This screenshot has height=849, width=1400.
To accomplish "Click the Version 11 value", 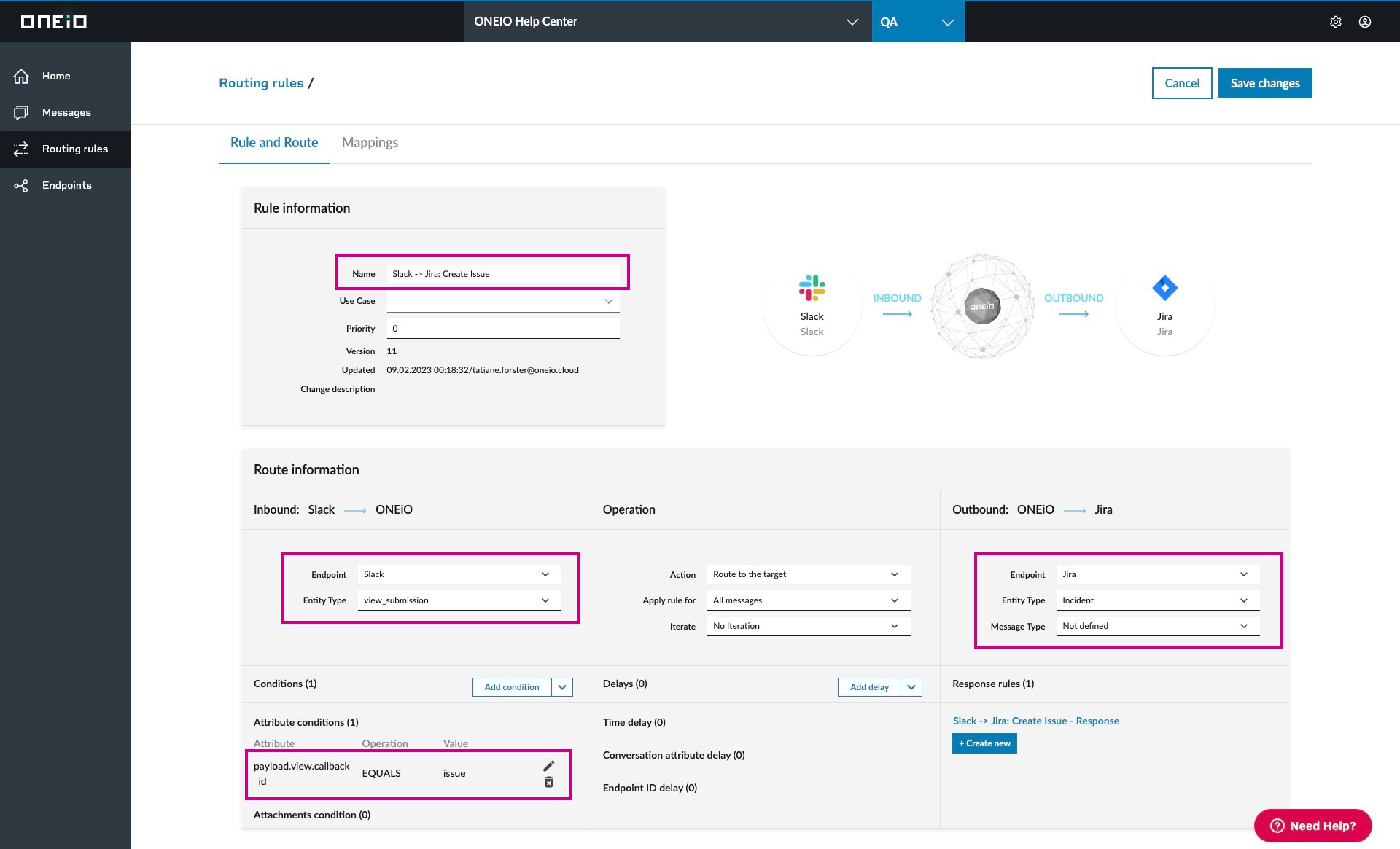I will click(x=392, y=351).
